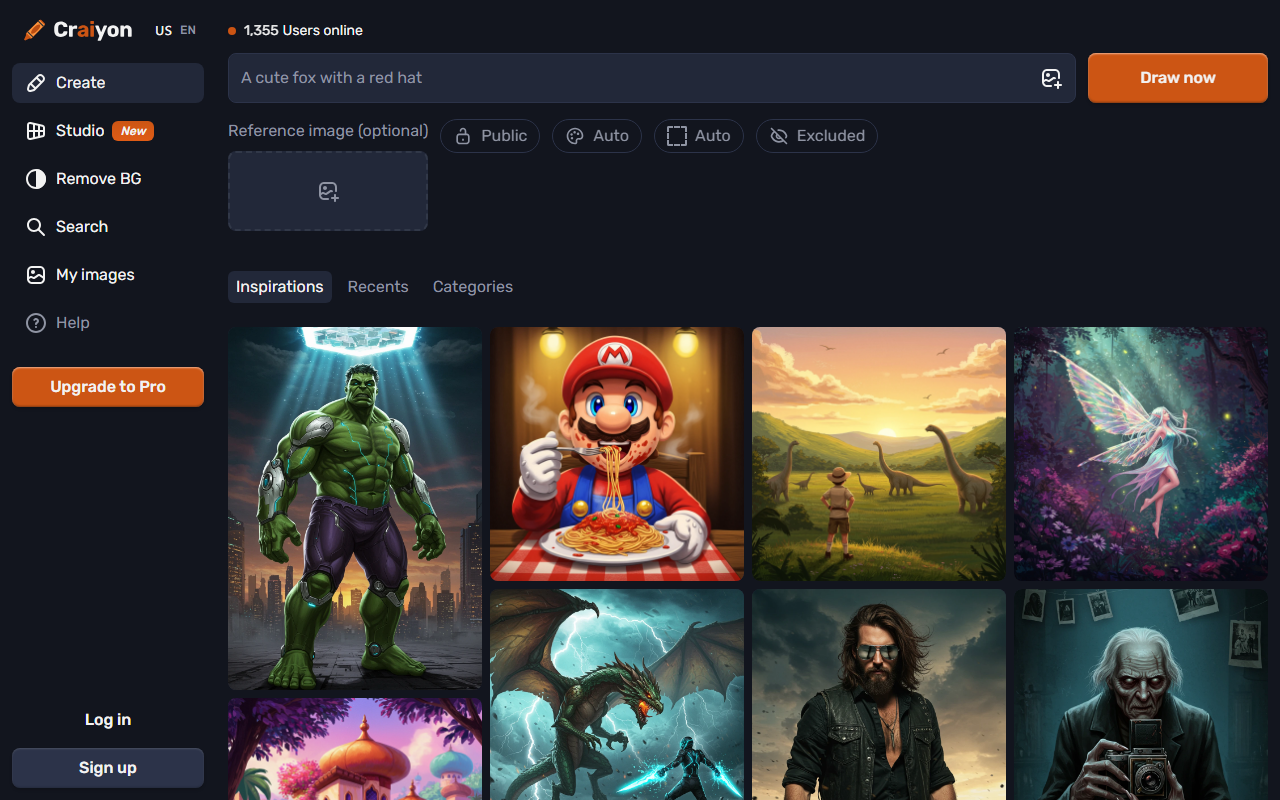Open the Studio menu item
Image resolution: width=1280 pixels, height=800 pixels.
tap(108, 131)
